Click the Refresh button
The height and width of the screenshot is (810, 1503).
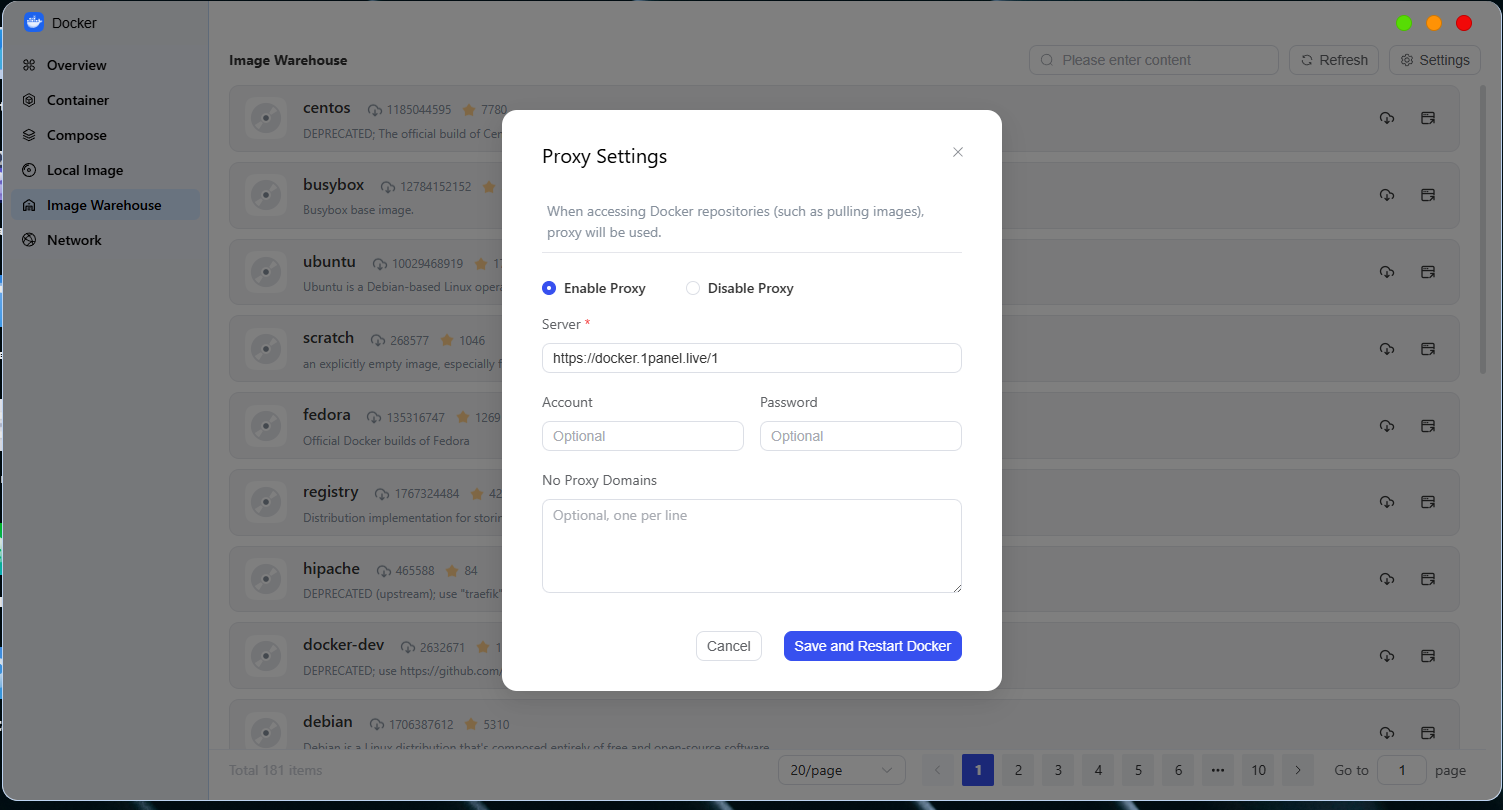[x=1334, y=60]
